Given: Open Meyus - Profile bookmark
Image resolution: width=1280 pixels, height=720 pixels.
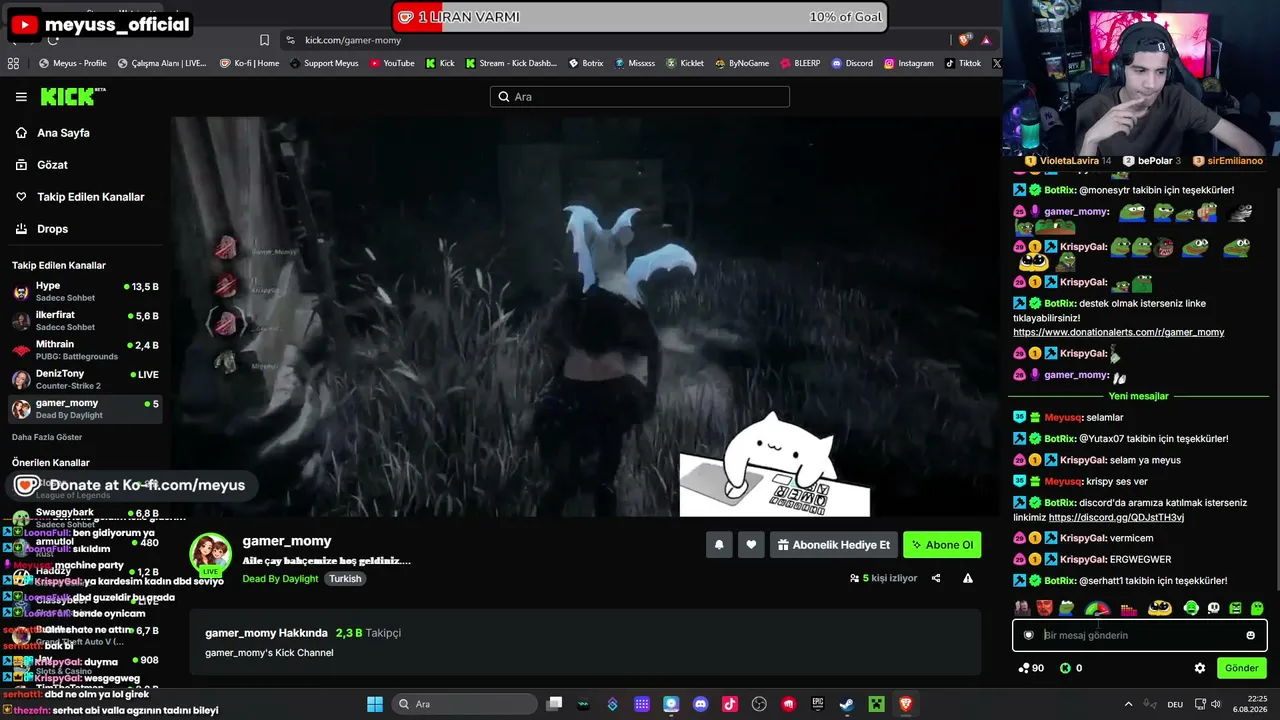Looking at the screenshot, I should click(x=72, y=63).
